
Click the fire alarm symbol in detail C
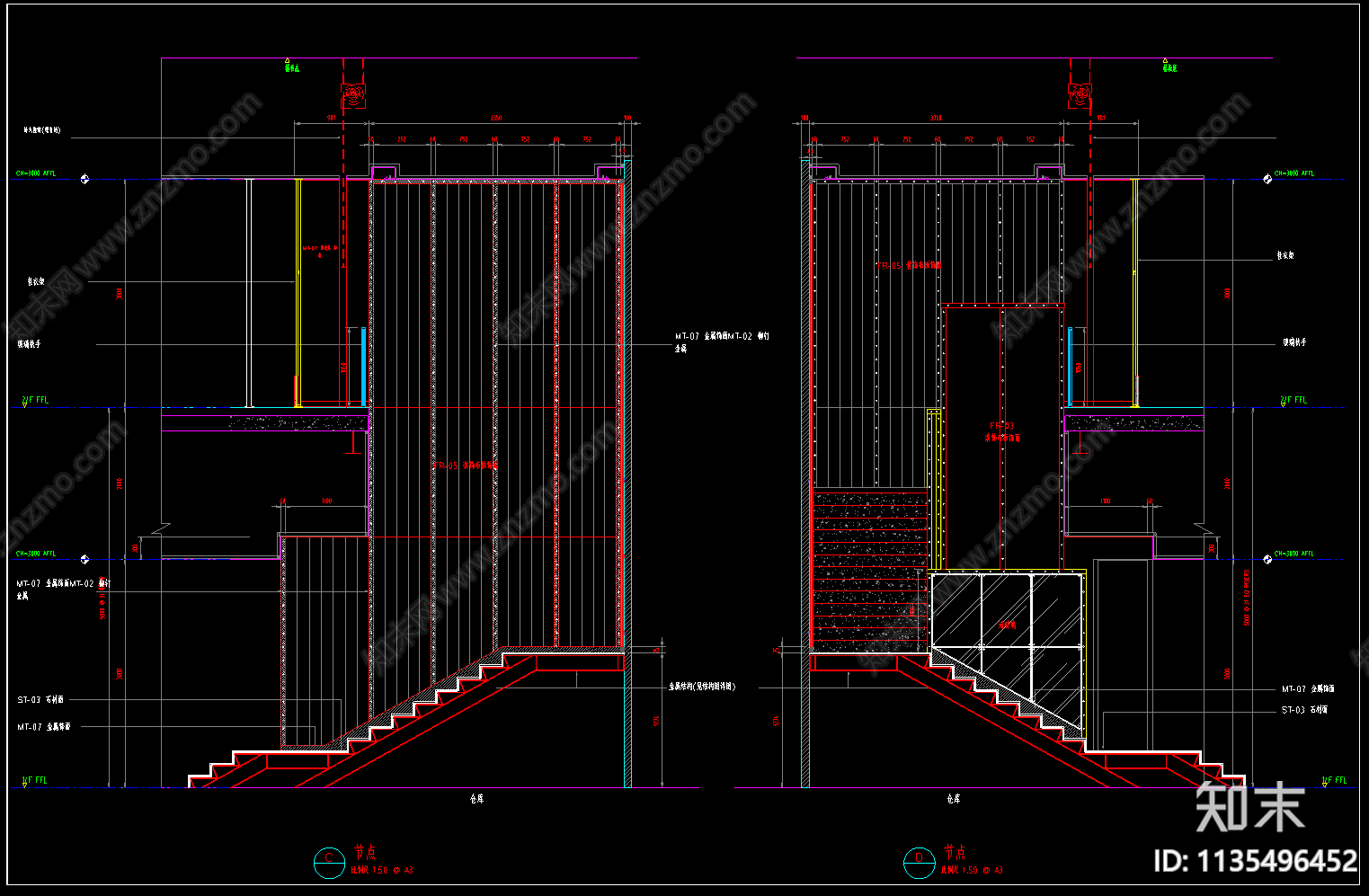(x=352, y=94)
